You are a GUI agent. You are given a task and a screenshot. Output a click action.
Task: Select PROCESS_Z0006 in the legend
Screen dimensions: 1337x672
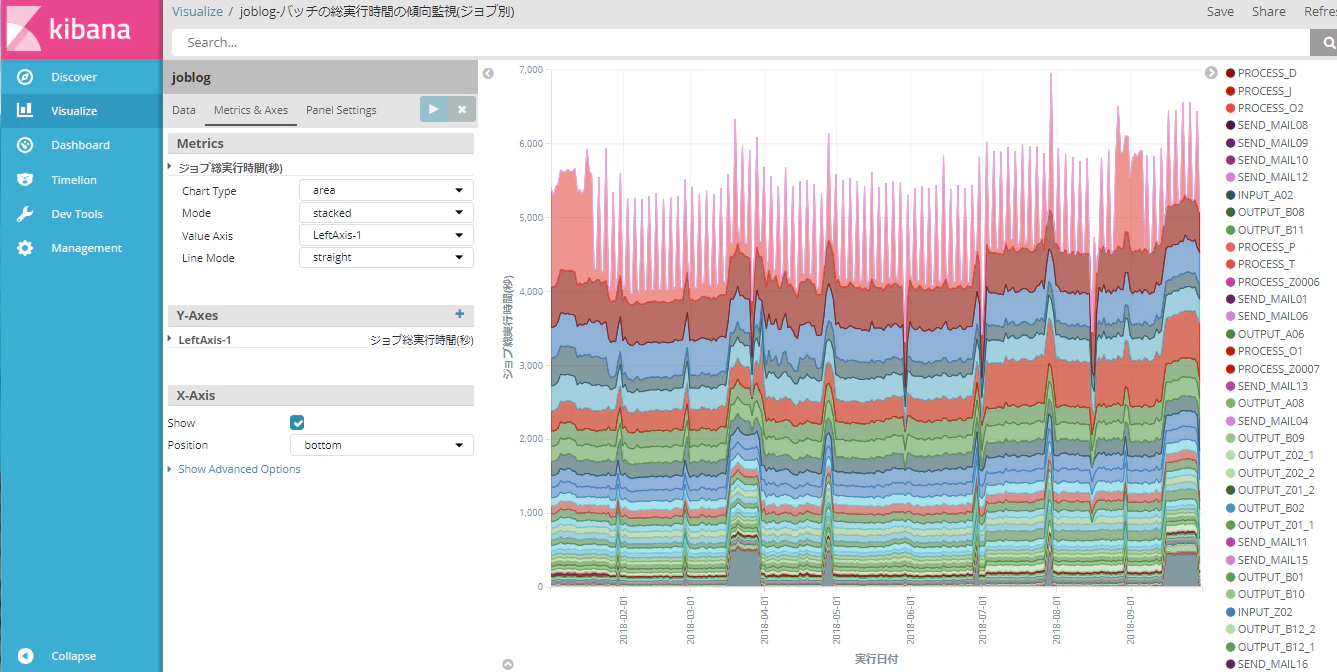1278,282
